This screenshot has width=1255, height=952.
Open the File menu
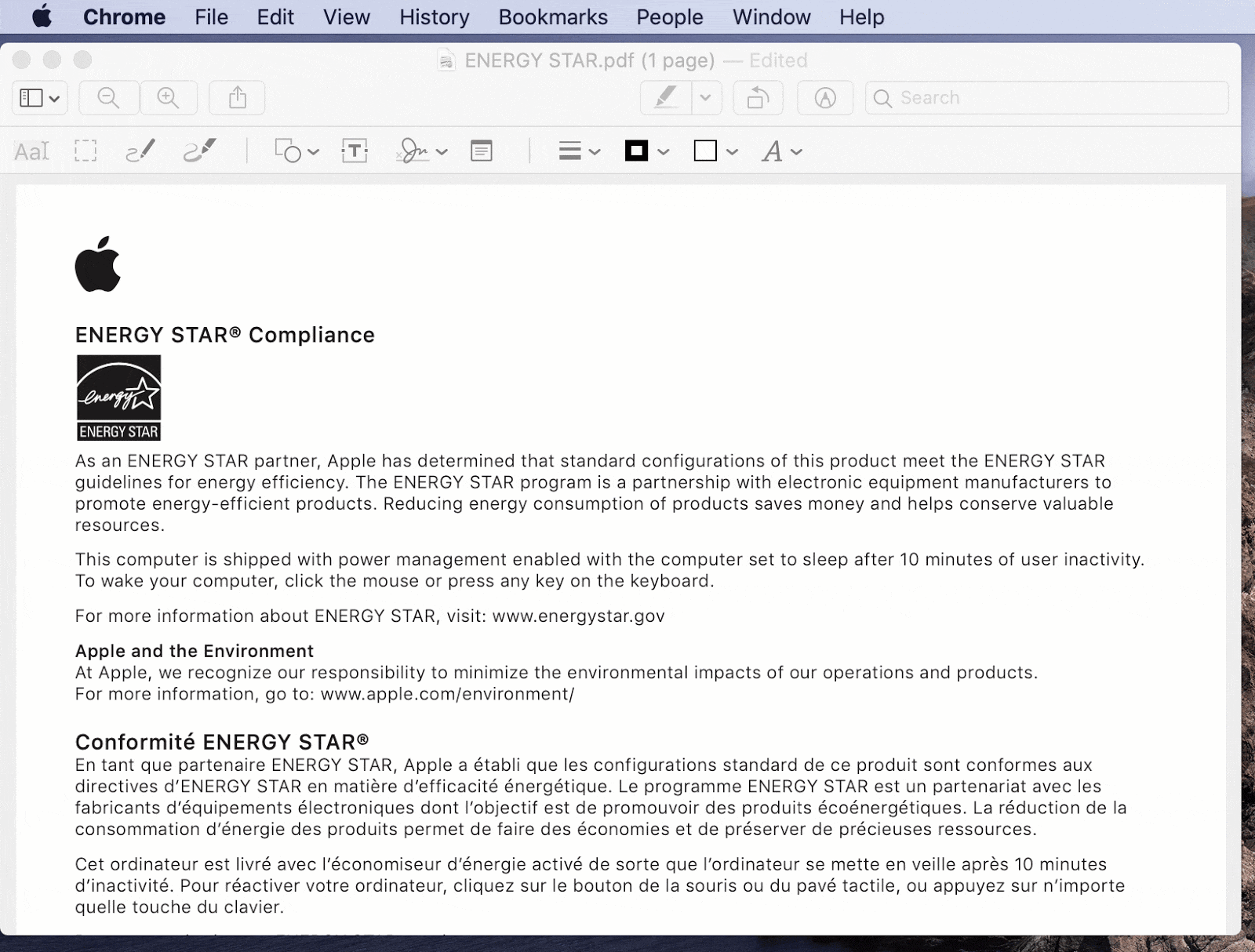(x=211, y=16)
